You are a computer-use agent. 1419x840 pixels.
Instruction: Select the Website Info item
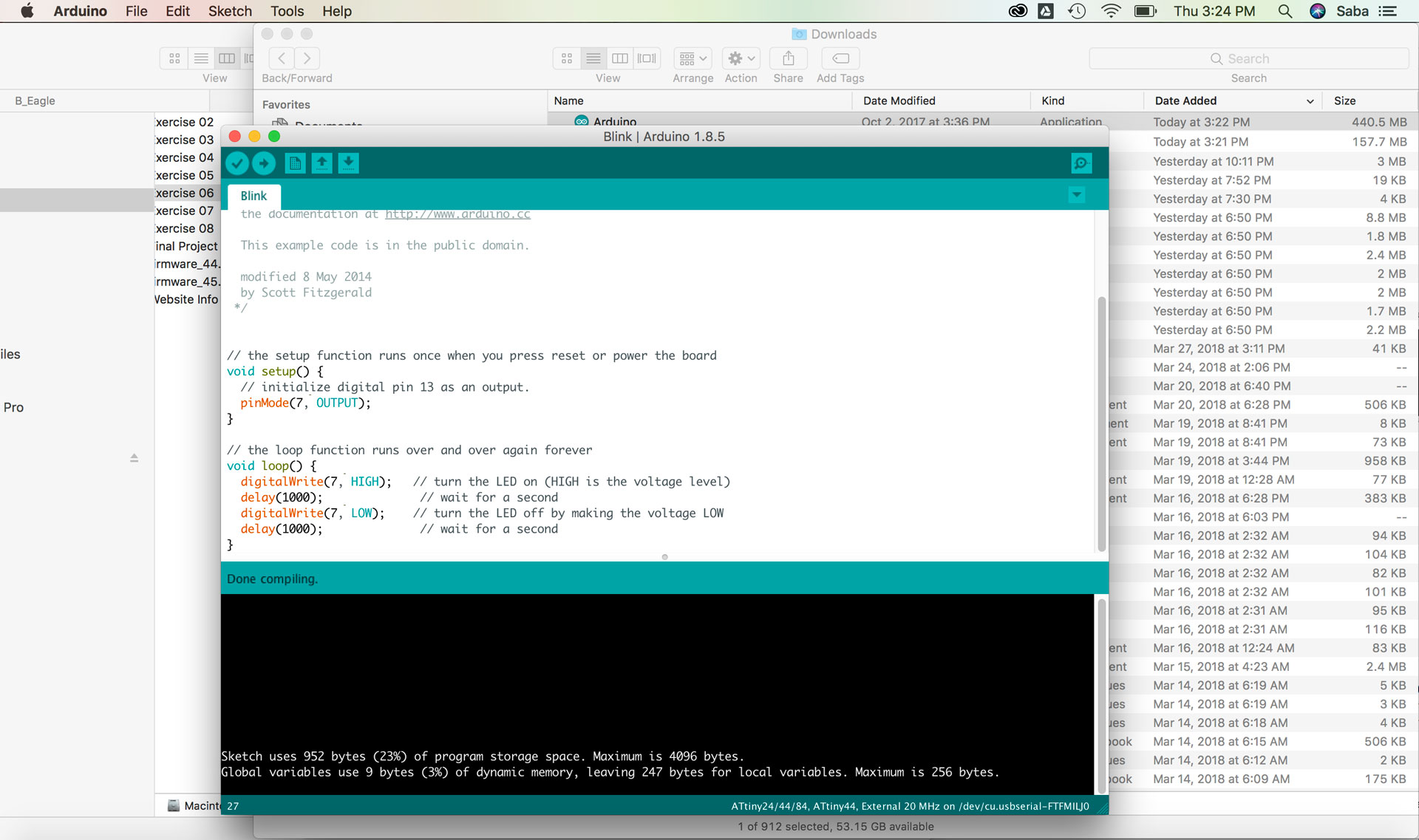[186, 299]
